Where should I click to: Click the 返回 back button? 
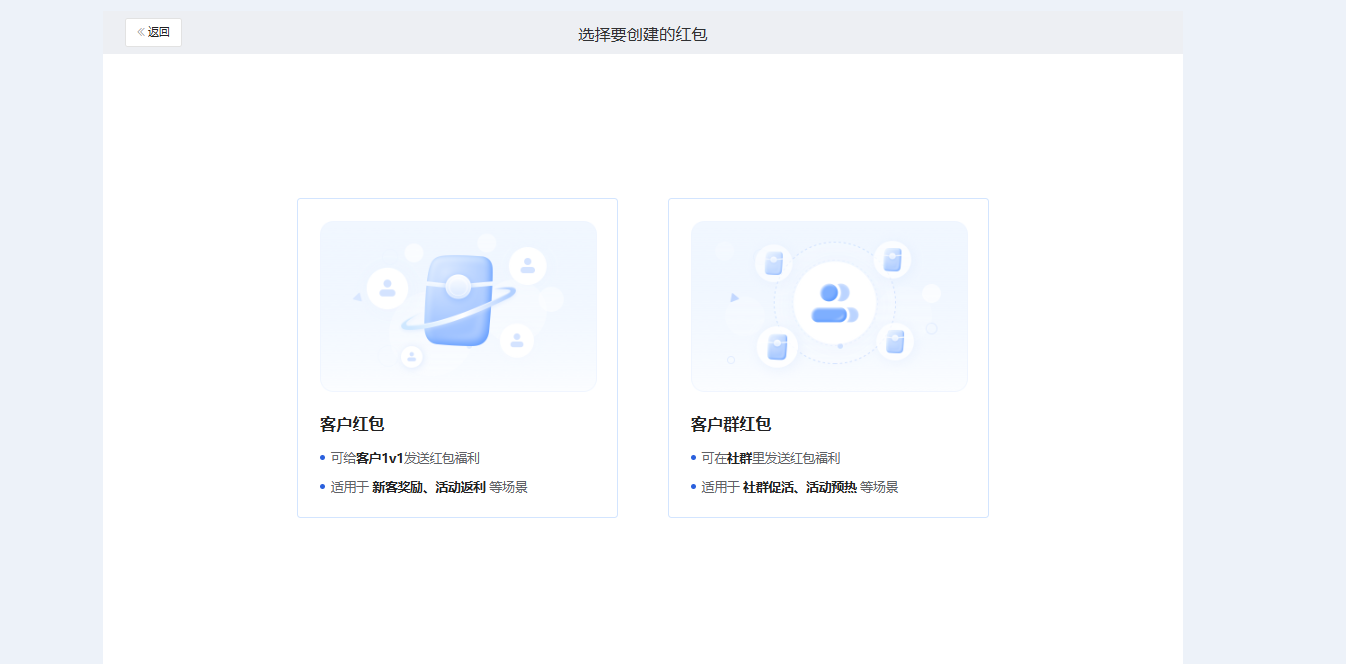coord(153,32)
